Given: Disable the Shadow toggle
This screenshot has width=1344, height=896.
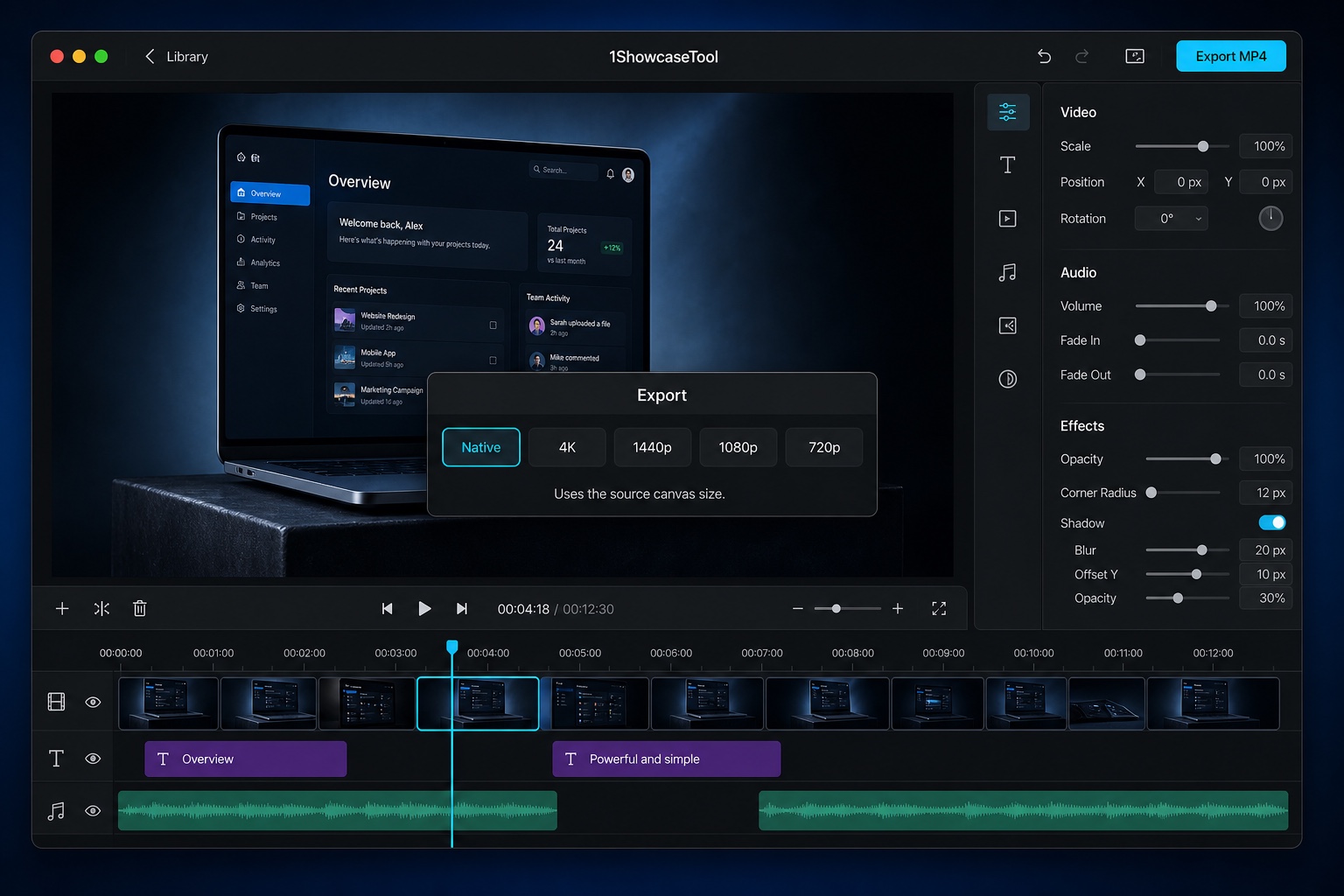Looking at the screenshot, I should coord(1272,522).
